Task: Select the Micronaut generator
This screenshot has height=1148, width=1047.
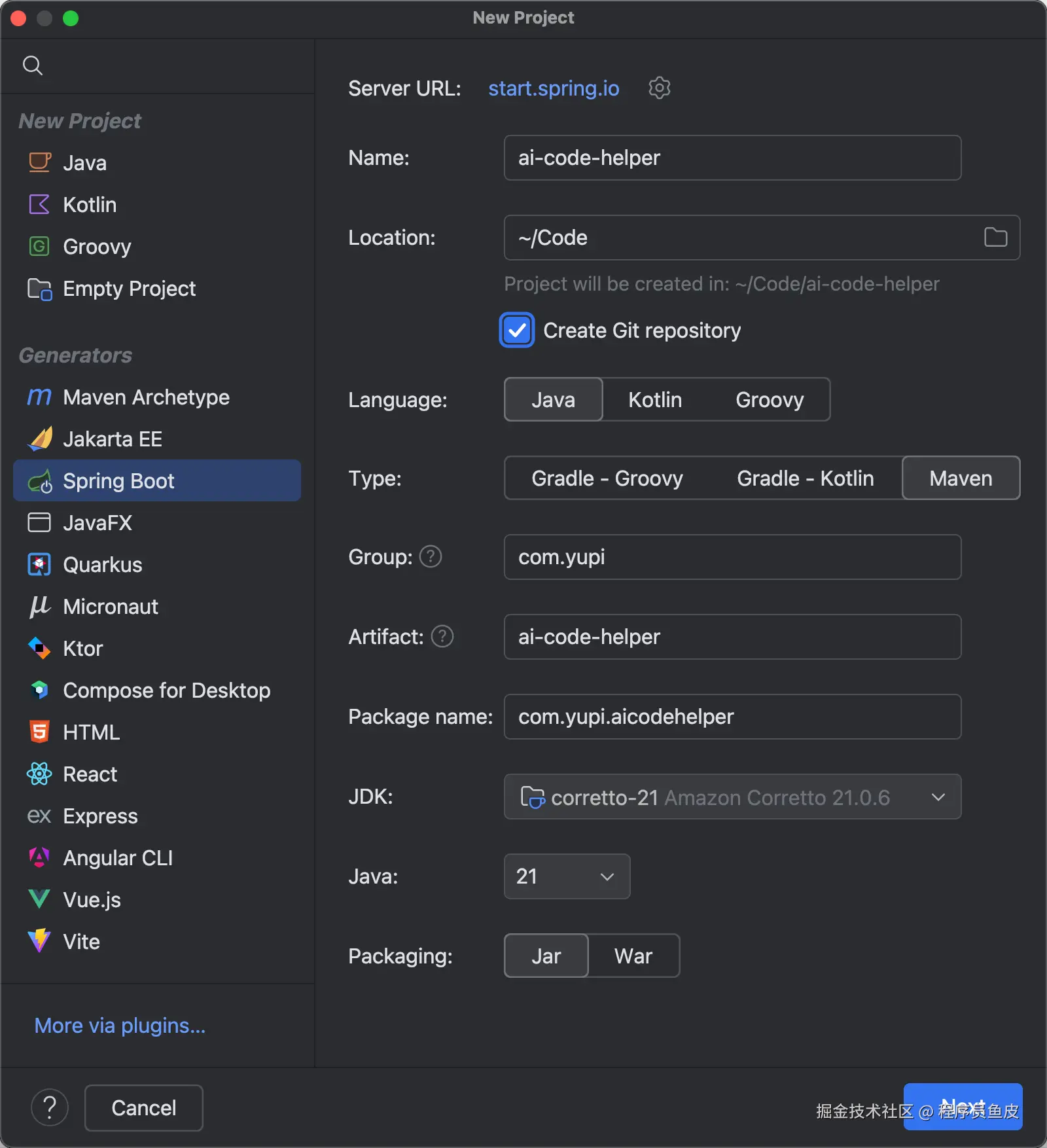Action: coord(110,607)
